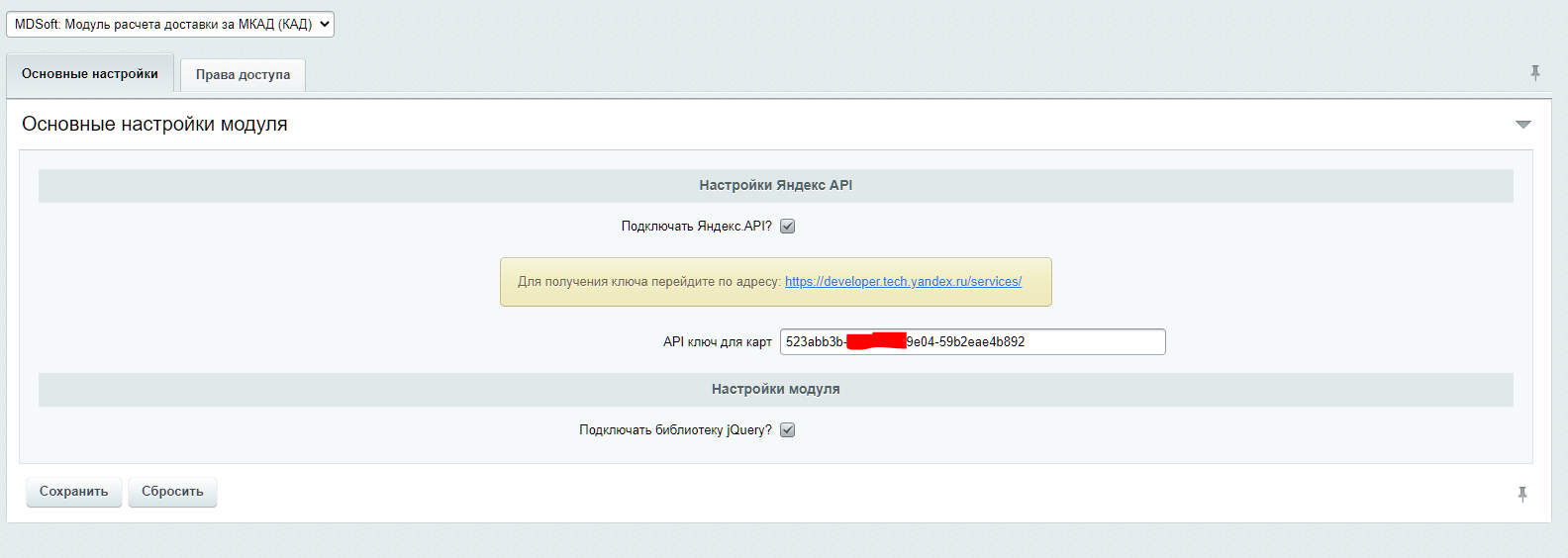Toggle the Подключать Яндекс.API checkbox

coord(788,227)
